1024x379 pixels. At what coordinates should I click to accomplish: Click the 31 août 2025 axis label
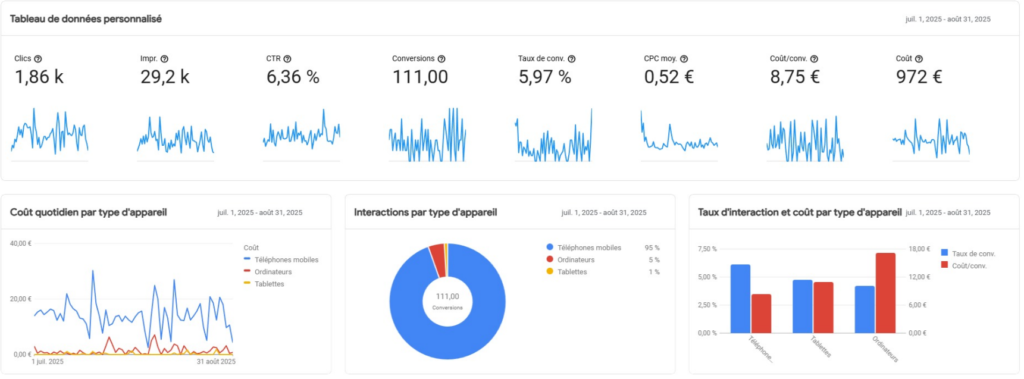pos(216,361)
